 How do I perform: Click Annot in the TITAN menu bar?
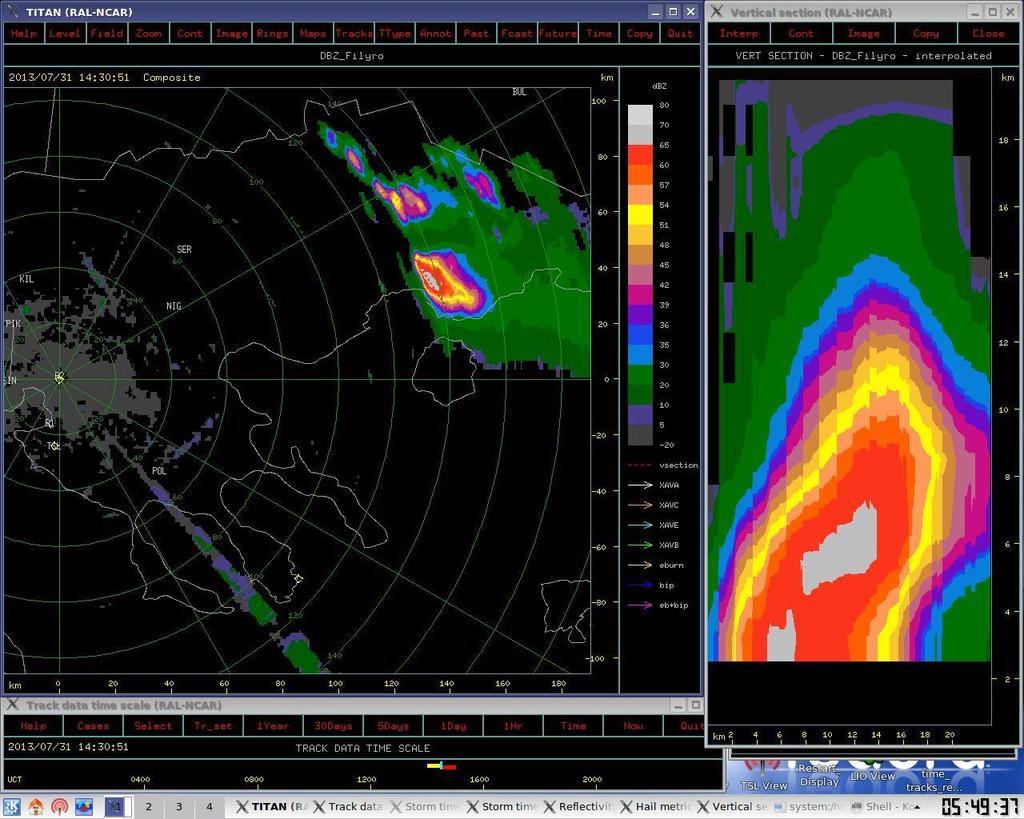tap(436, 33)
